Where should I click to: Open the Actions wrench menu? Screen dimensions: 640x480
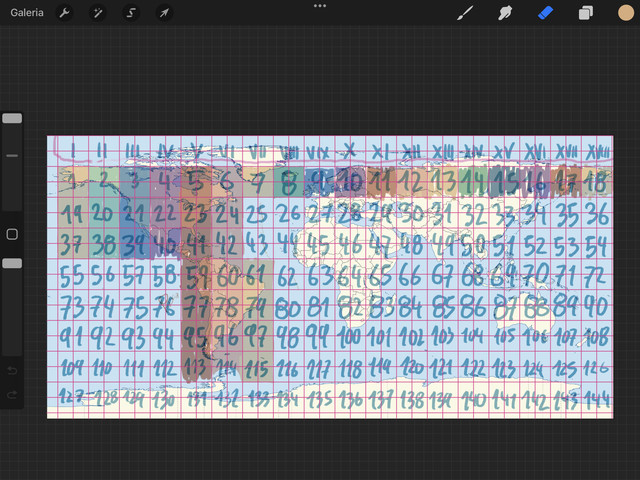pyautogui.click(x=64, y=13)
